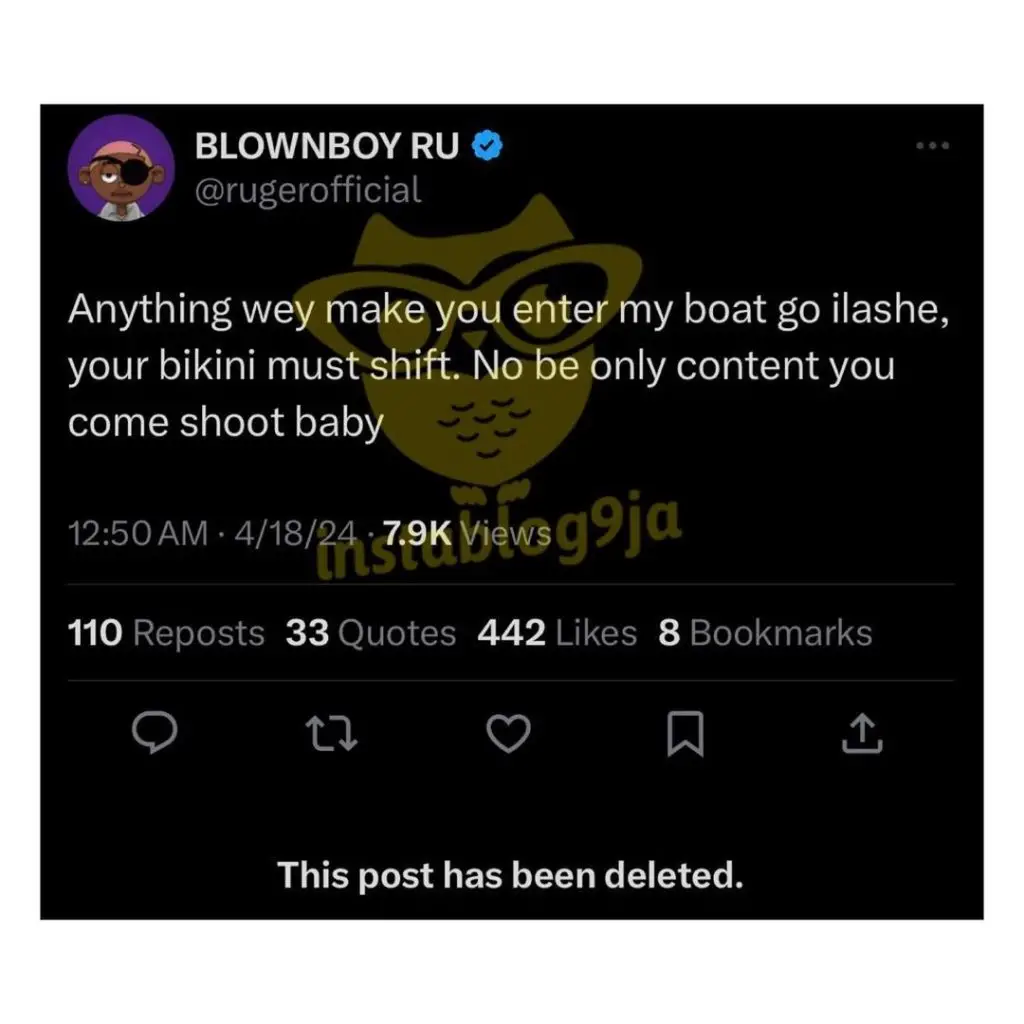The image size is (1024, 1024).
Task: Click the 8 Bookmarks count
Action: click(x=765, y=633)
